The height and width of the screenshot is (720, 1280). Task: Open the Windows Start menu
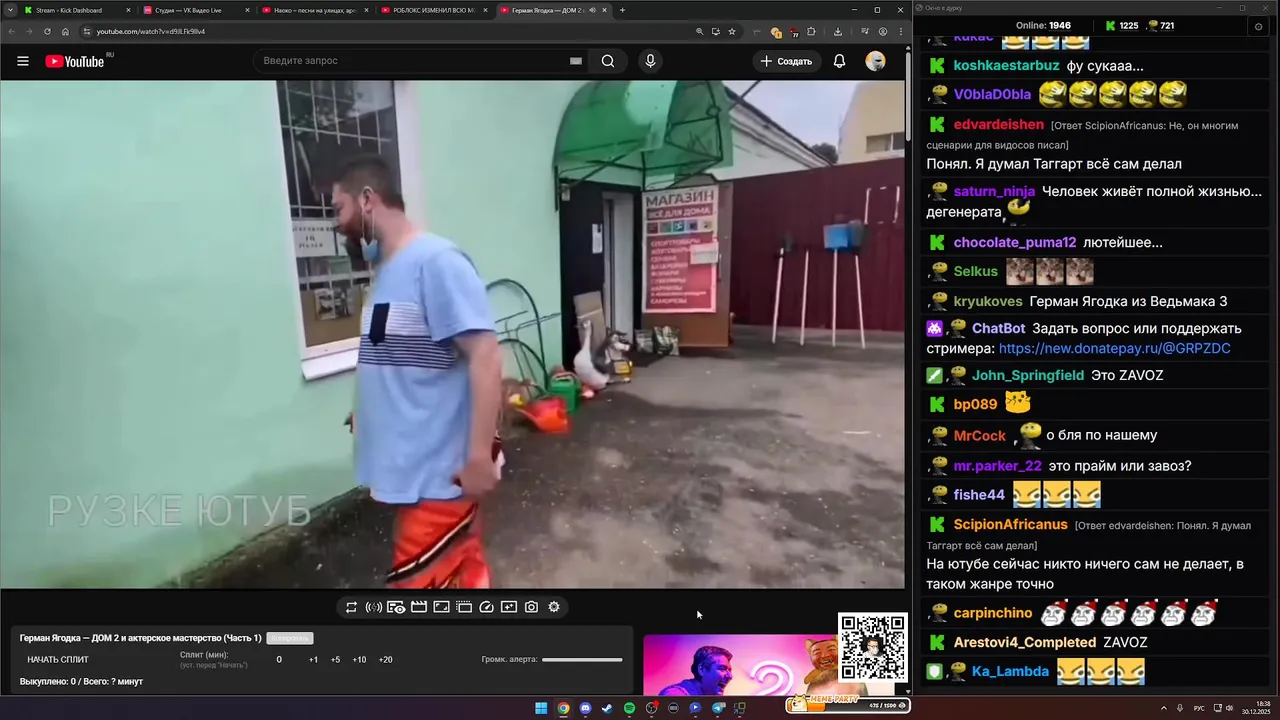tap(541, 708)
